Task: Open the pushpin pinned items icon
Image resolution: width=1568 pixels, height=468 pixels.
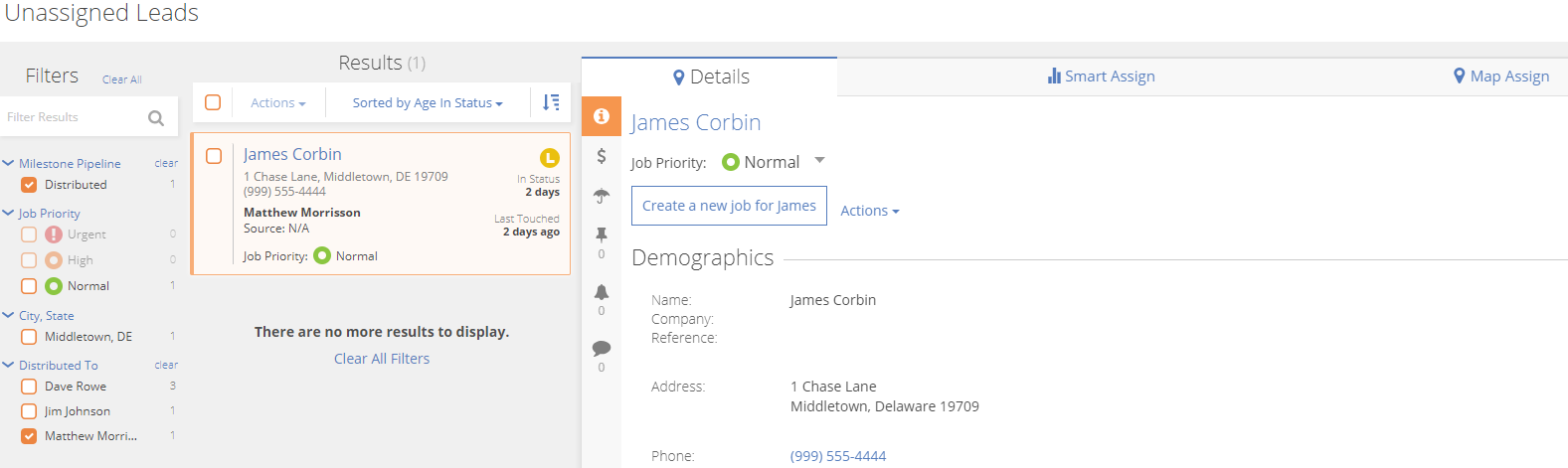Action: (602, 234)
